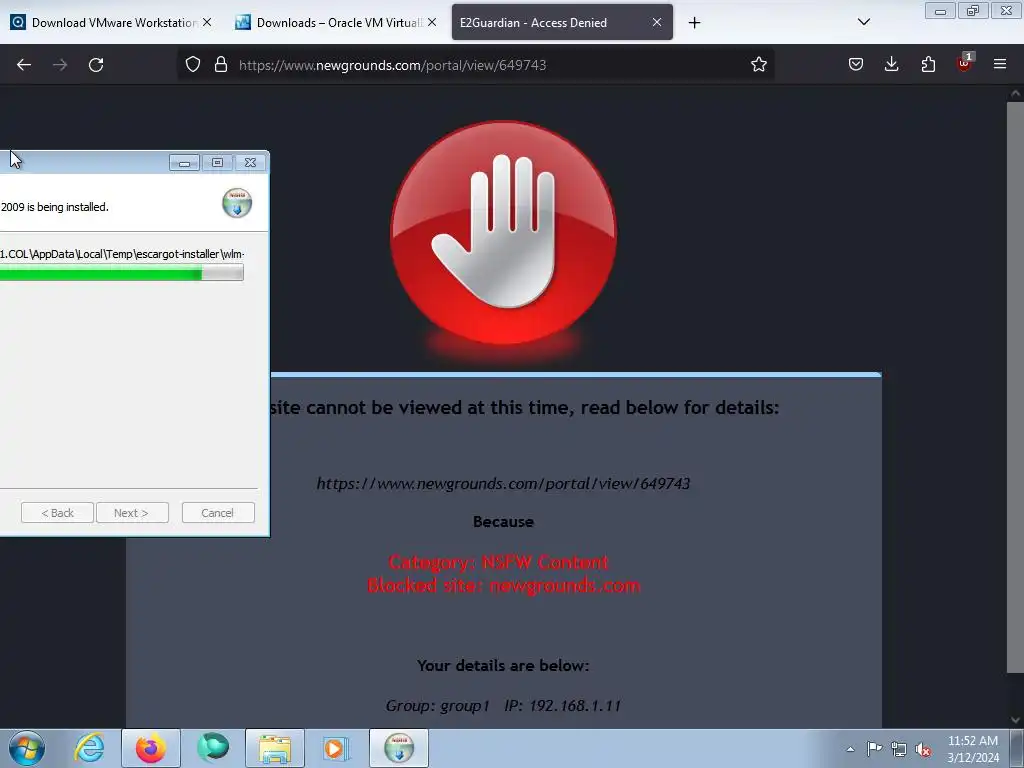View site security padlock info
The image size is (1024, 768).
(x=221, y=65)
